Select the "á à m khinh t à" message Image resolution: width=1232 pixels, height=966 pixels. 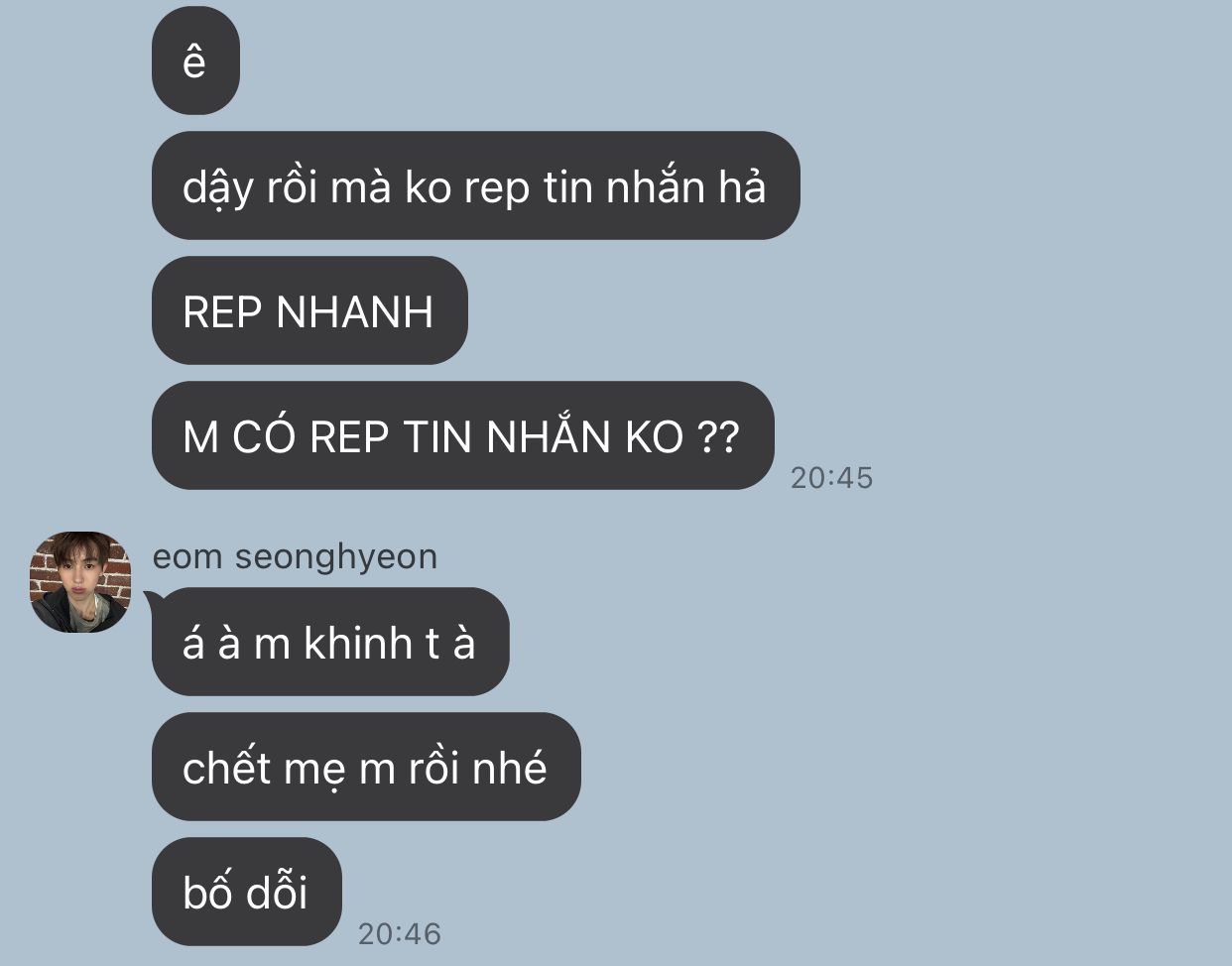(330, 642)
